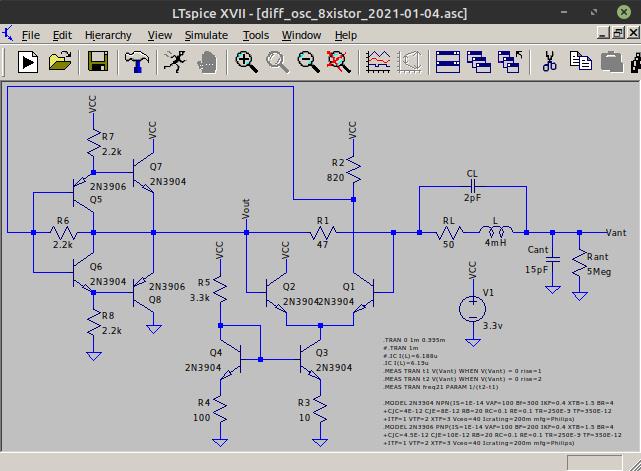641x471 pixels.
Task: Click resistor R5 3.3k
Action: [220, 289]
